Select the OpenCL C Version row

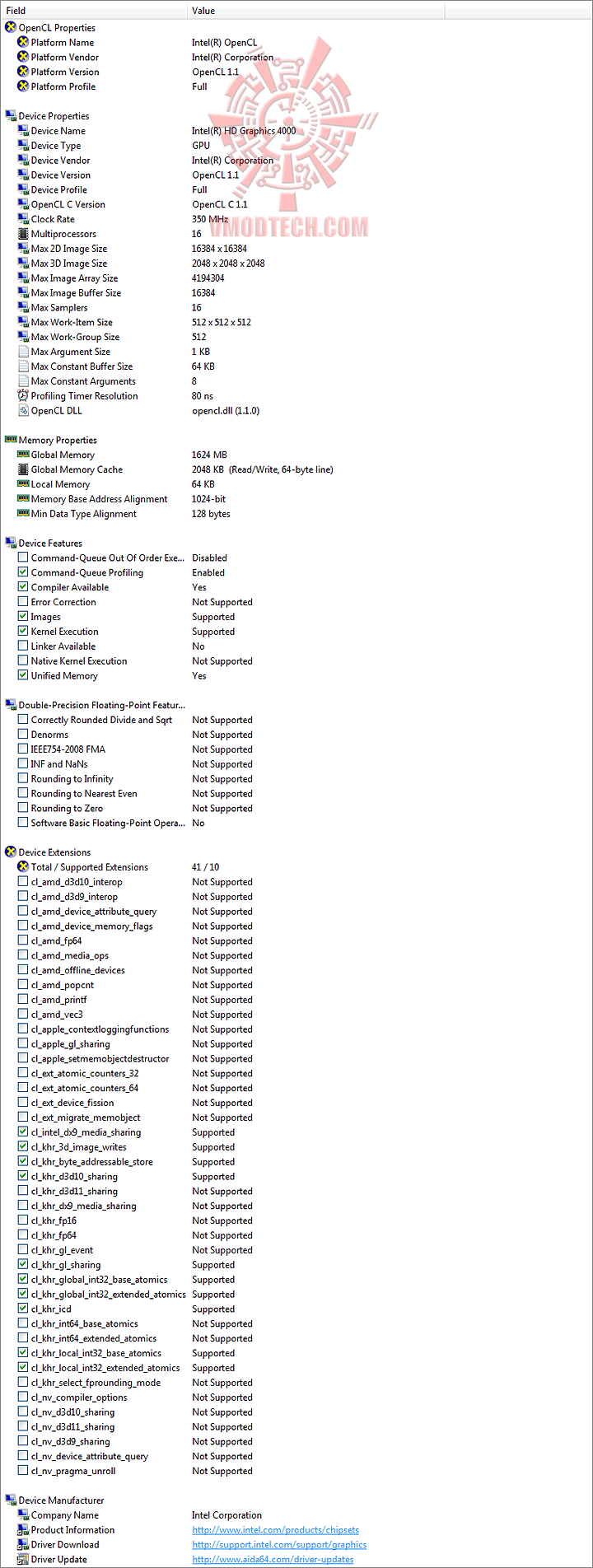(x=296, y=205)
